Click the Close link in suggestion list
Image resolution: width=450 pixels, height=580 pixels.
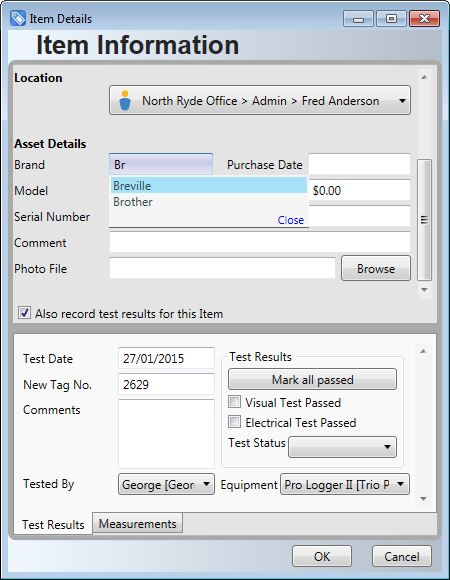click(x=291, y=220)
